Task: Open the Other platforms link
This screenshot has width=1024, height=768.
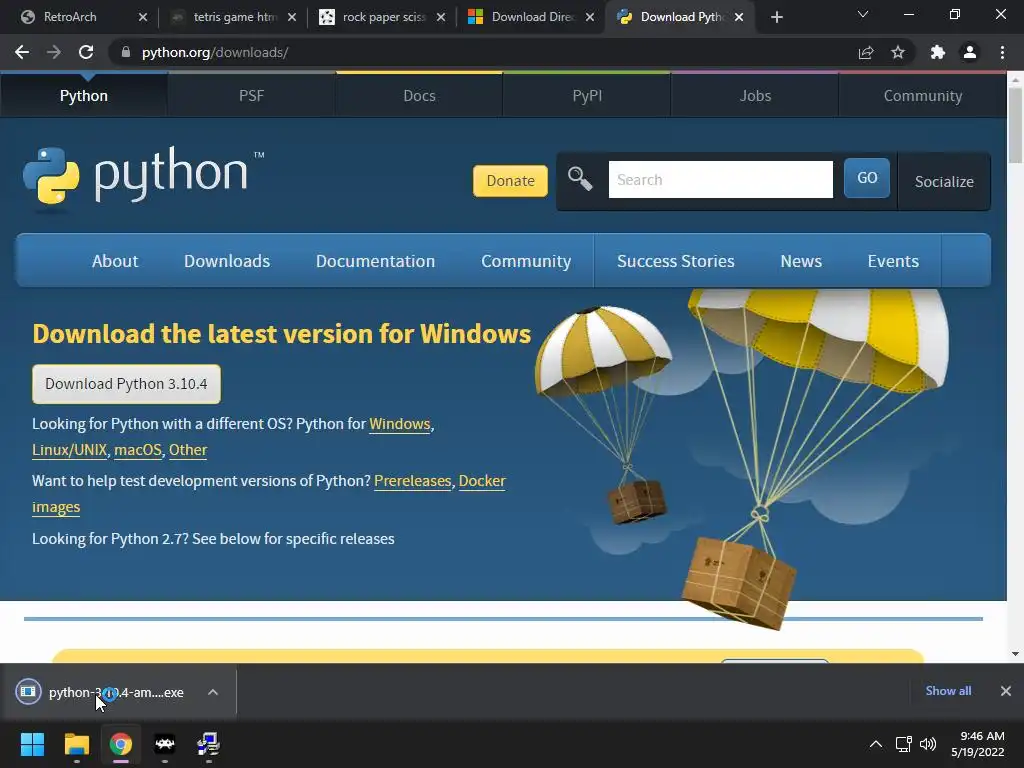Action: point(188,450)
